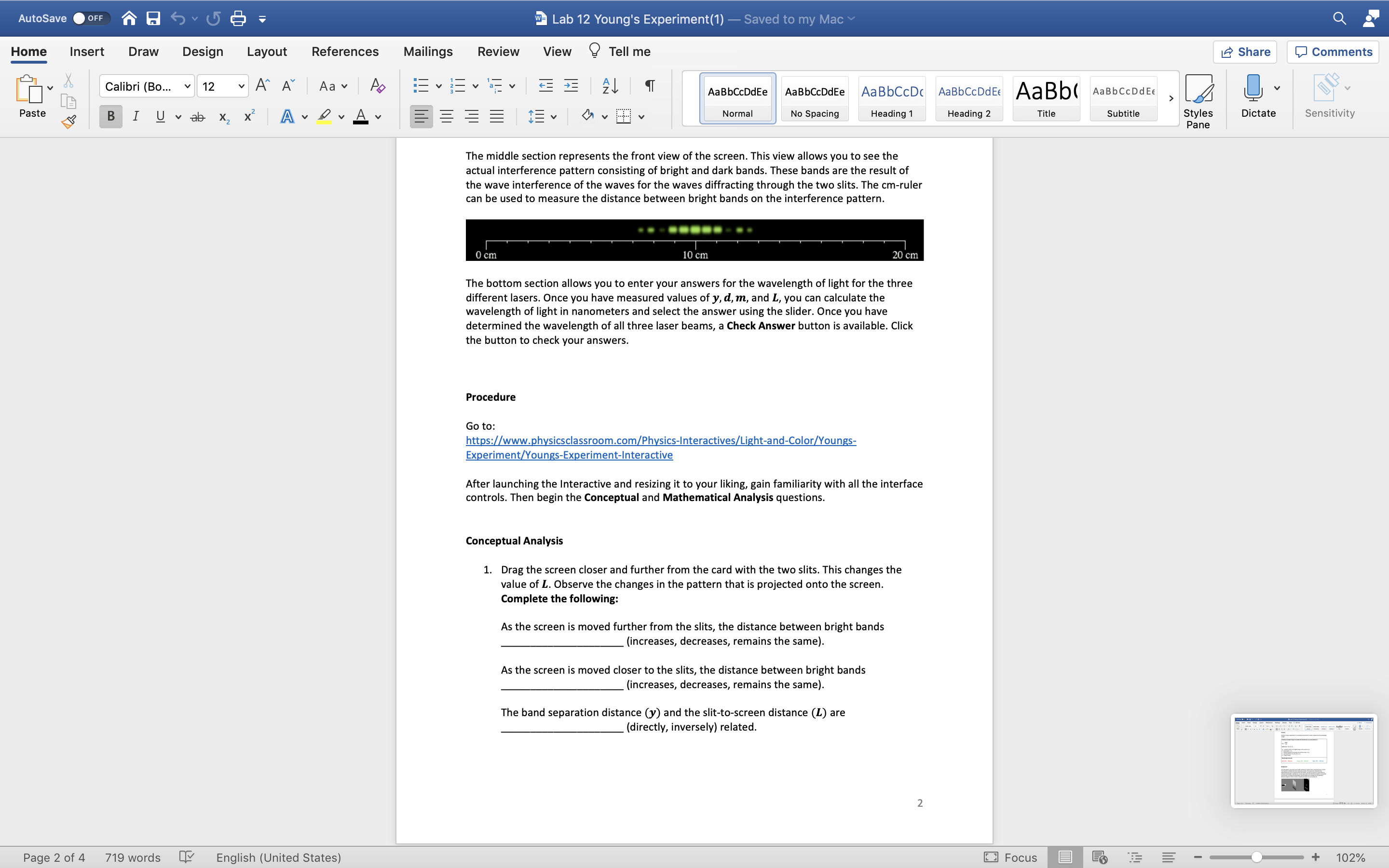Enter Focus mode from status bar
Viewport: 1389px width, 868px height.
[1011, 857]
